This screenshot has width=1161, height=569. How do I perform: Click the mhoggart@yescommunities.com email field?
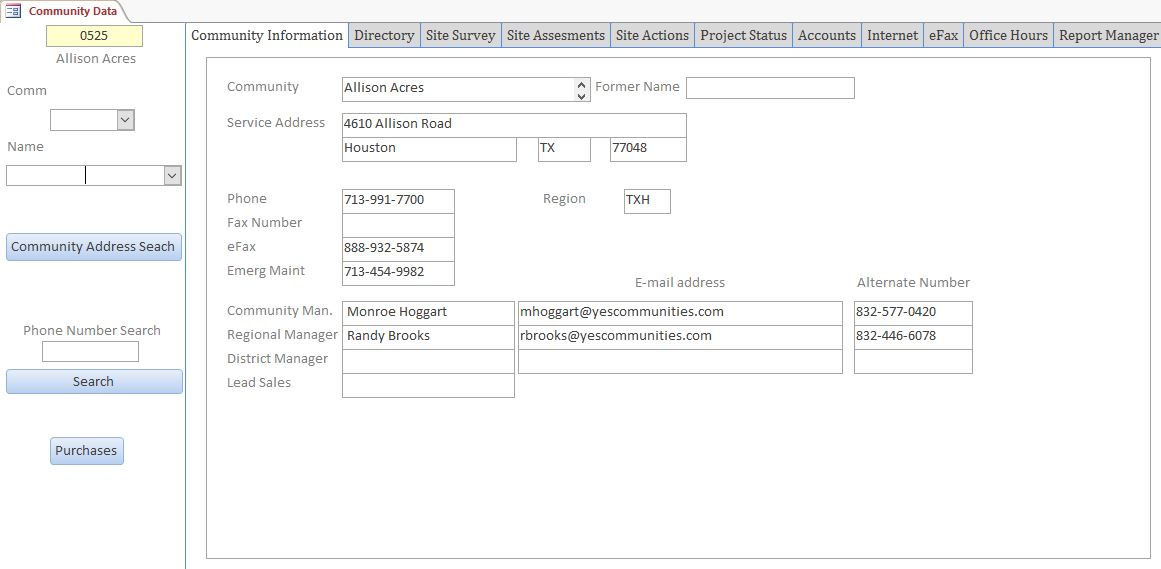(680, 312)
